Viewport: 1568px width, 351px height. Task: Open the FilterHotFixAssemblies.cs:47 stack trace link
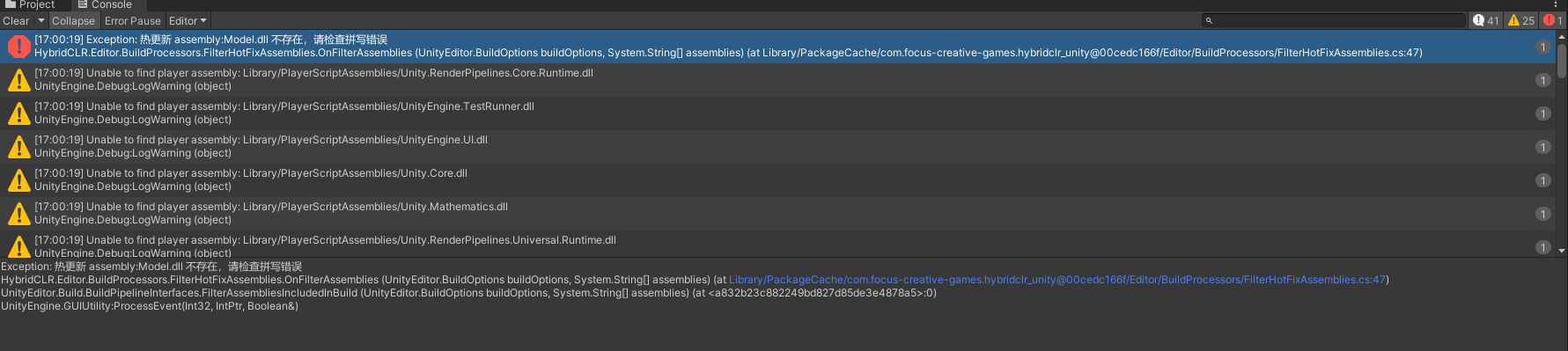[x=1057, y=280]
